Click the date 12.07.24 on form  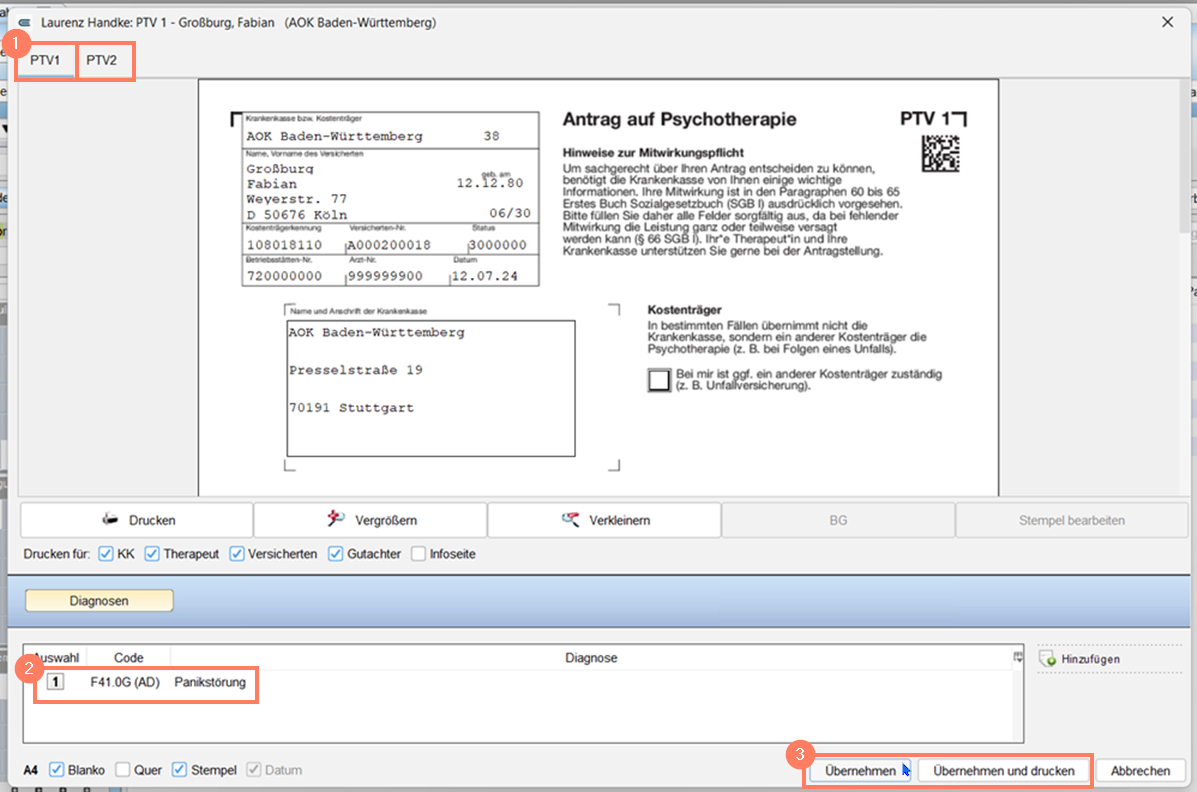pos(484,276)
